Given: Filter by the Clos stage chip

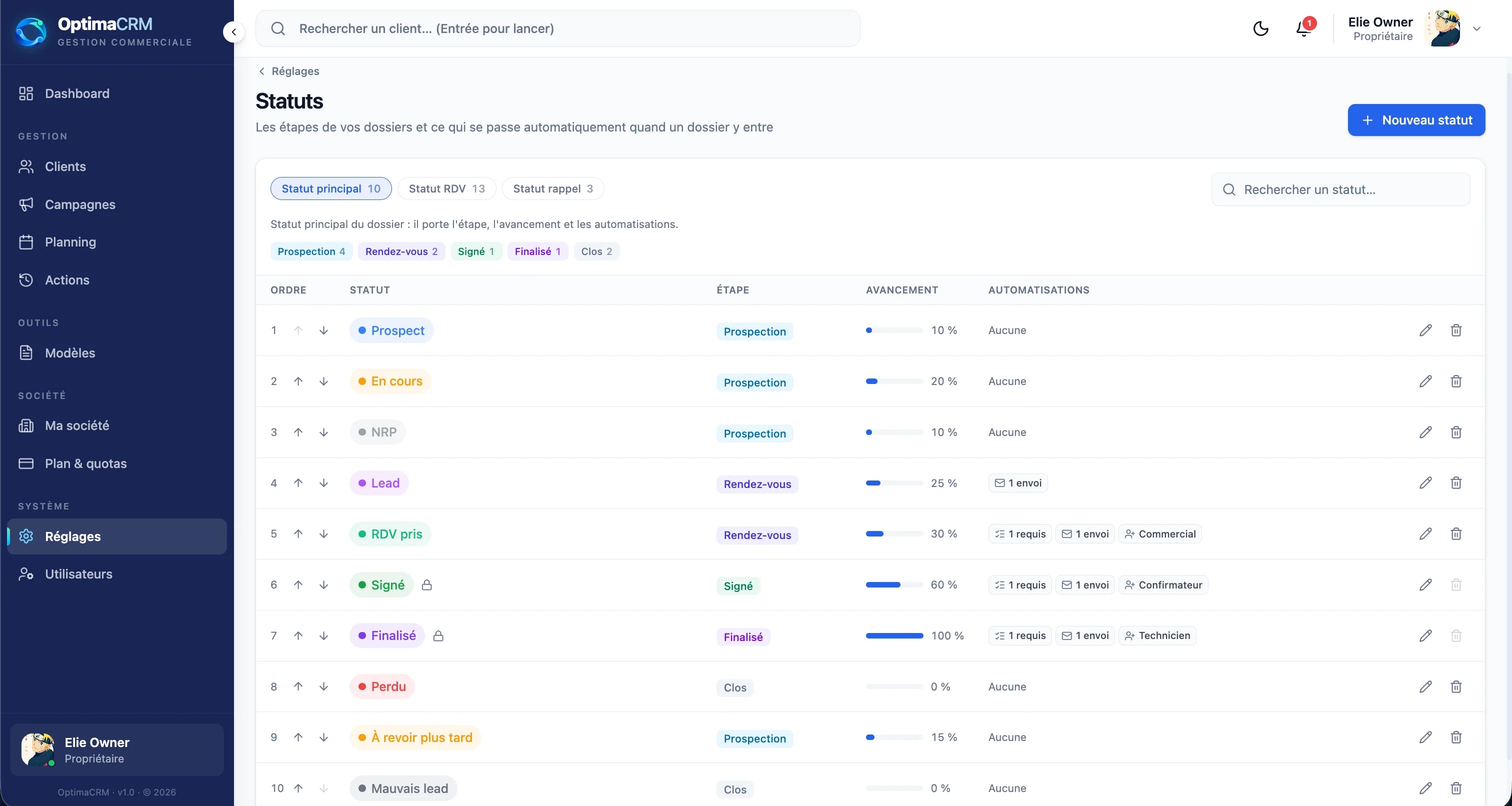Looking at the screenshot, I should pyautogui.click(x=596, y=251).
